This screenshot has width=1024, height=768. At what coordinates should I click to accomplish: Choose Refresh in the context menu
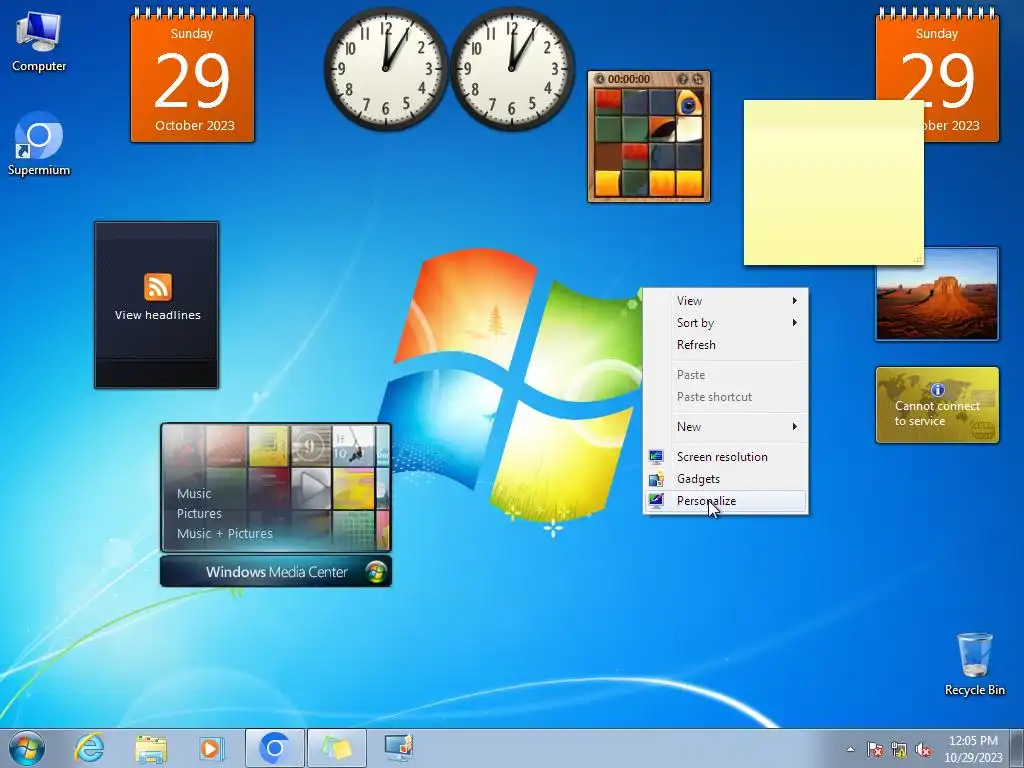tap(725, 345)
